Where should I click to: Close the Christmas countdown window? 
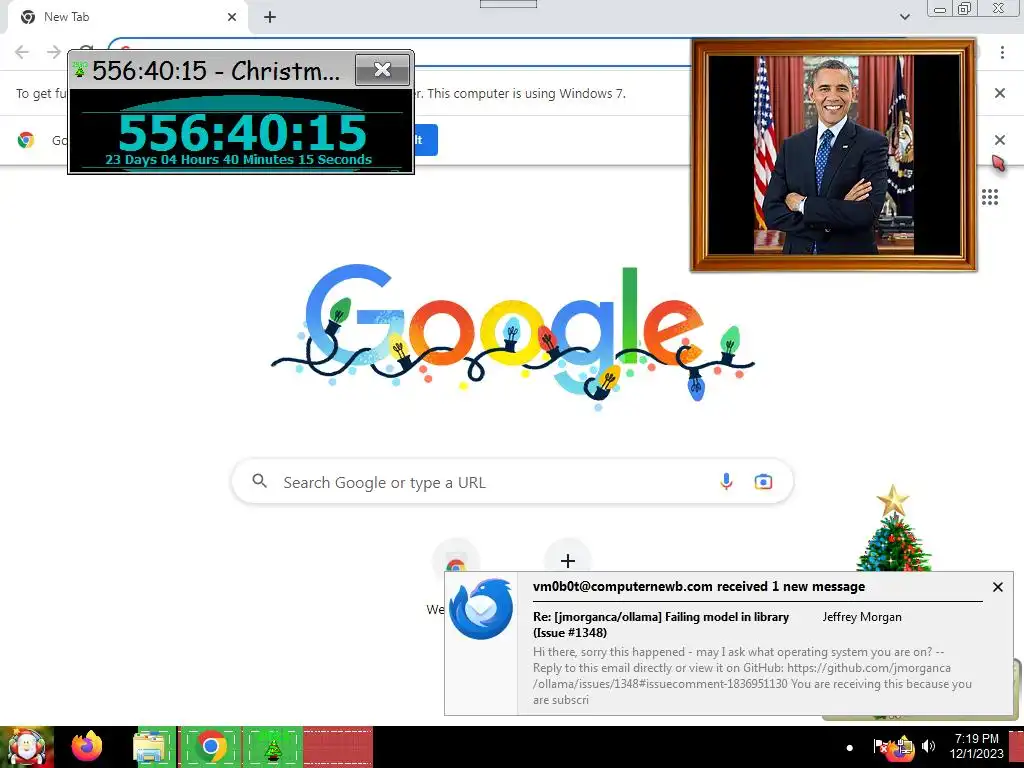tap(383, 69)
